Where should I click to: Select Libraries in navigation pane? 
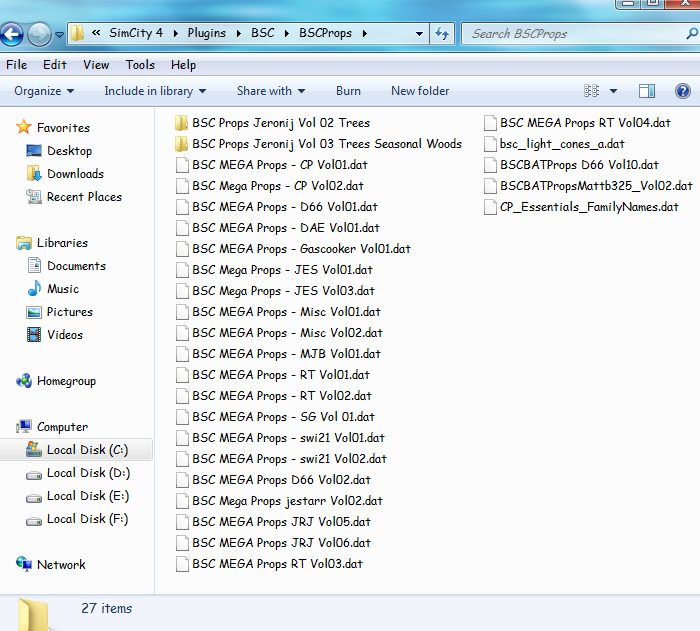[62, 243]
